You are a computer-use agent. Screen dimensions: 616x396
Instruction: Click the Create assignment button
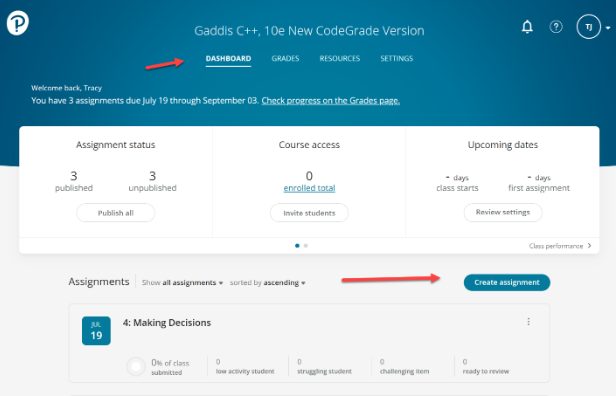507,282
